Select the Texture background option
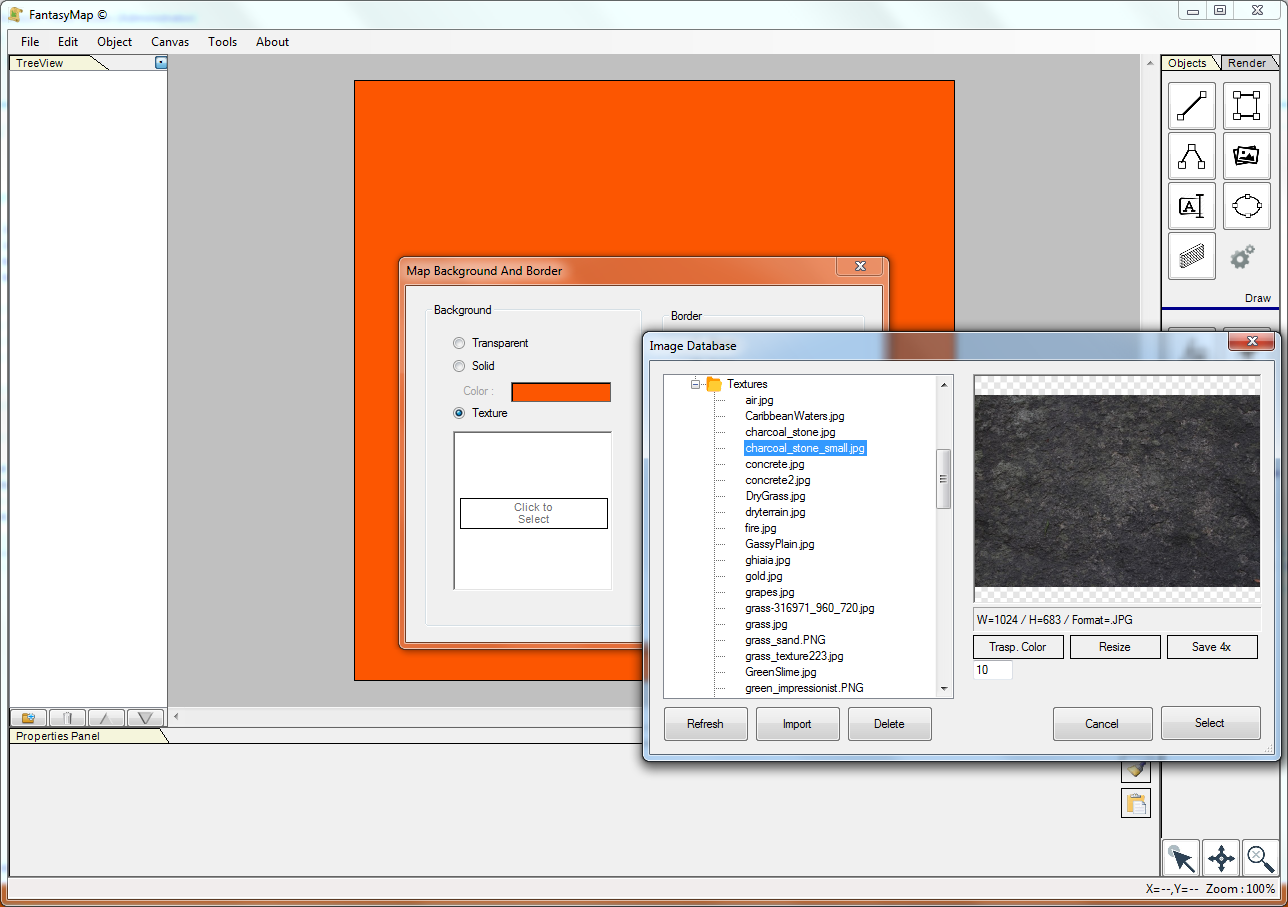 click(x=459, y=413)
